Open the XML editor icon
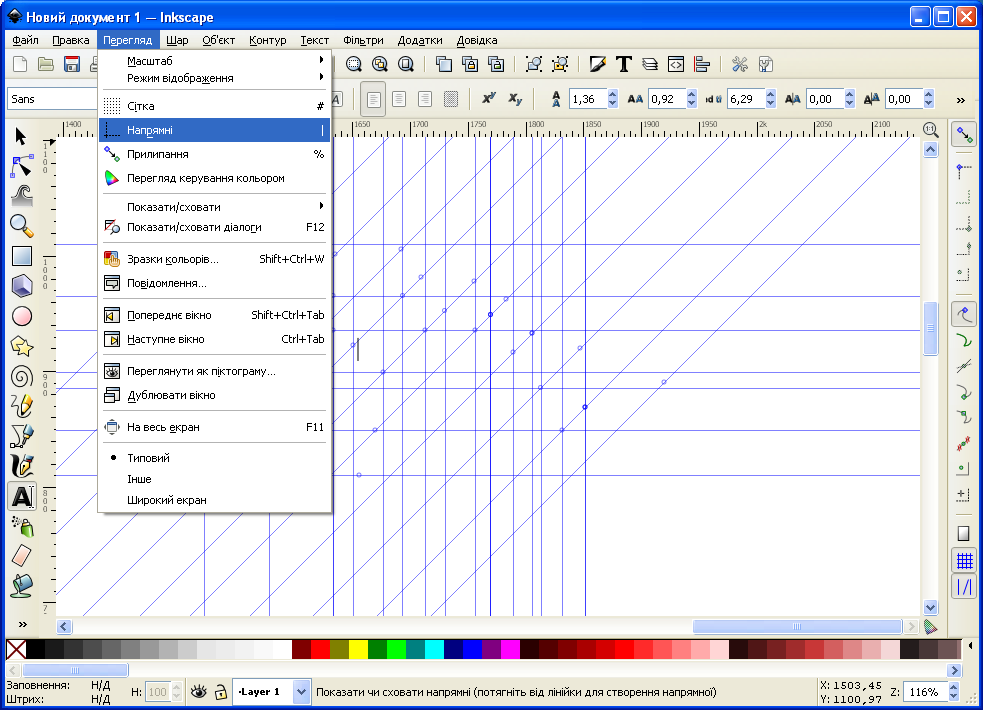Screen dimensions: 983x710 point(676,64)
